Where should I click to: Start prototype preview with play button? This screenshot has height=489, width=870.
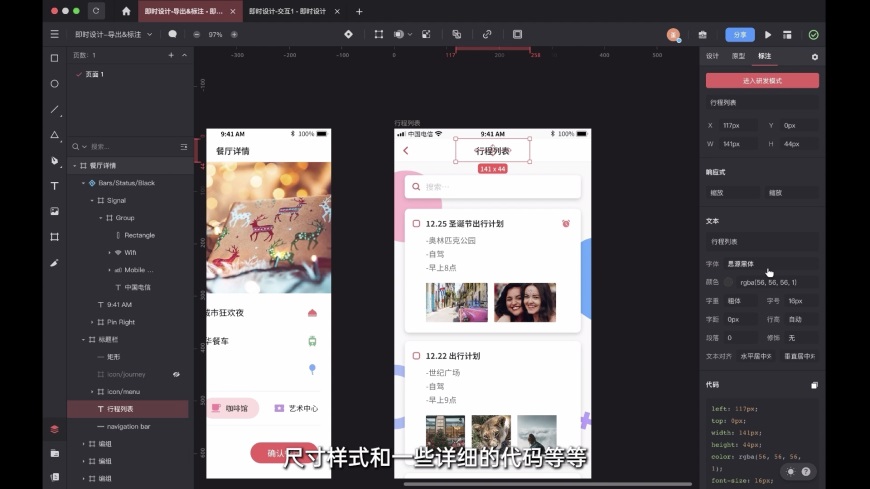coord(768,34)
